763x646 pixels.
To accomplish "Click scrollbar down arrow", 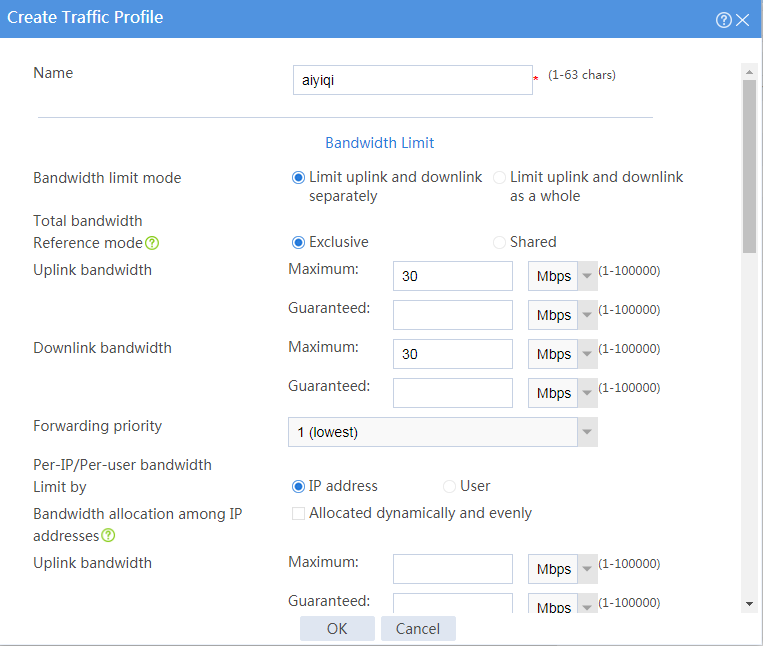I will tap(749, 604).
